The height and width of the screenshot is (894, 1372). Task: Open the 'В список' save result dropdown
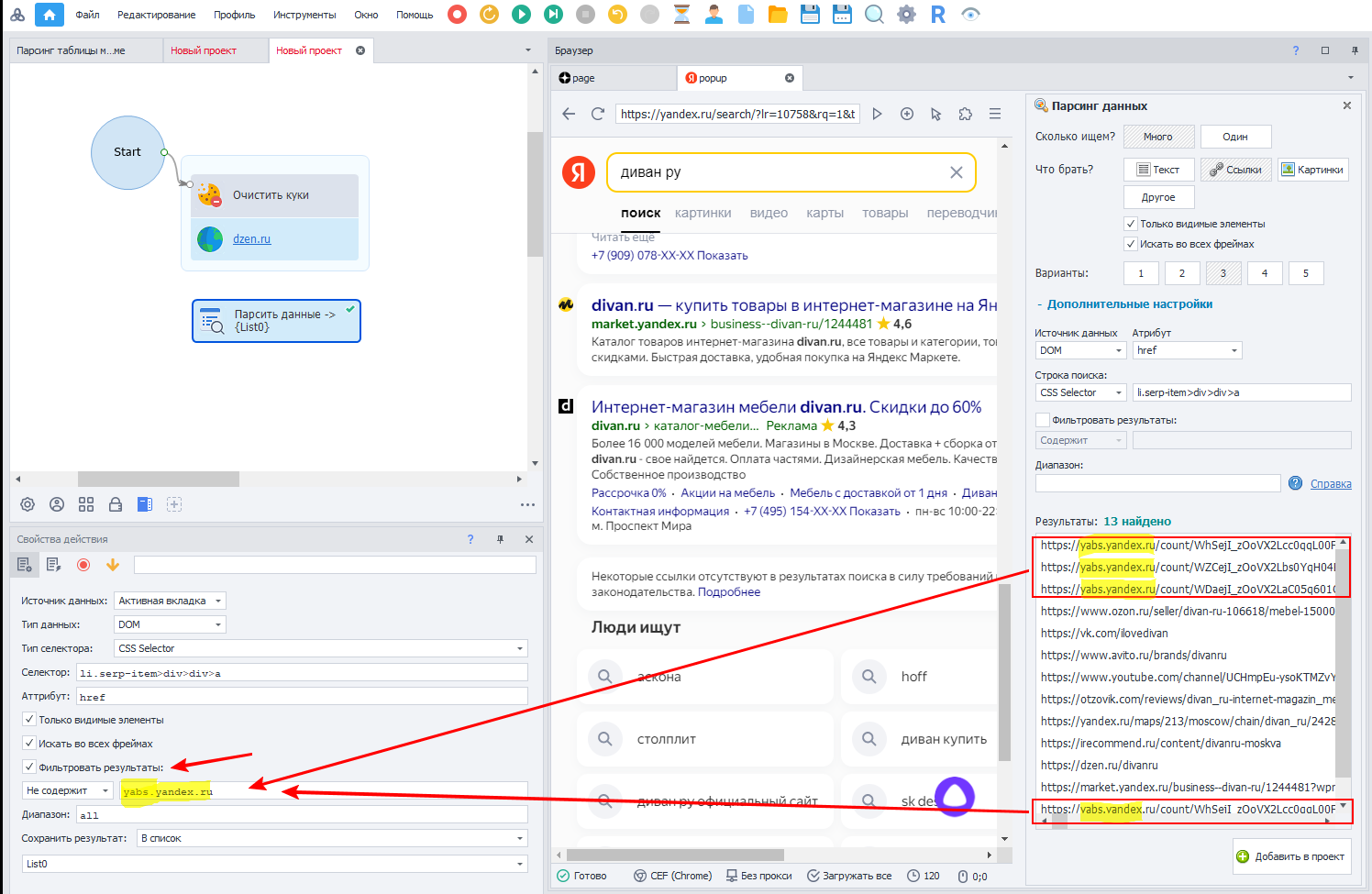pyautogui.click(x=332, y=838)
